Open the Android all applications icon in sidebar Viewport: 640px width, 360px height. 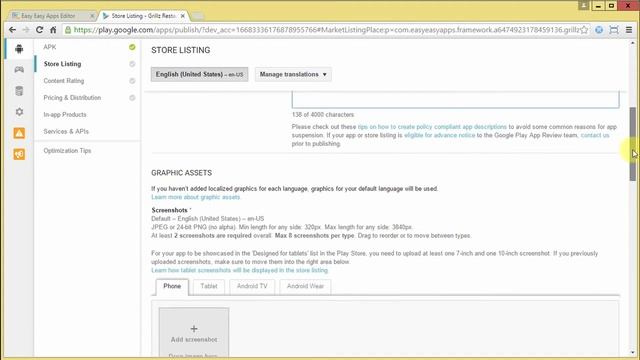[x=19, y=49]
